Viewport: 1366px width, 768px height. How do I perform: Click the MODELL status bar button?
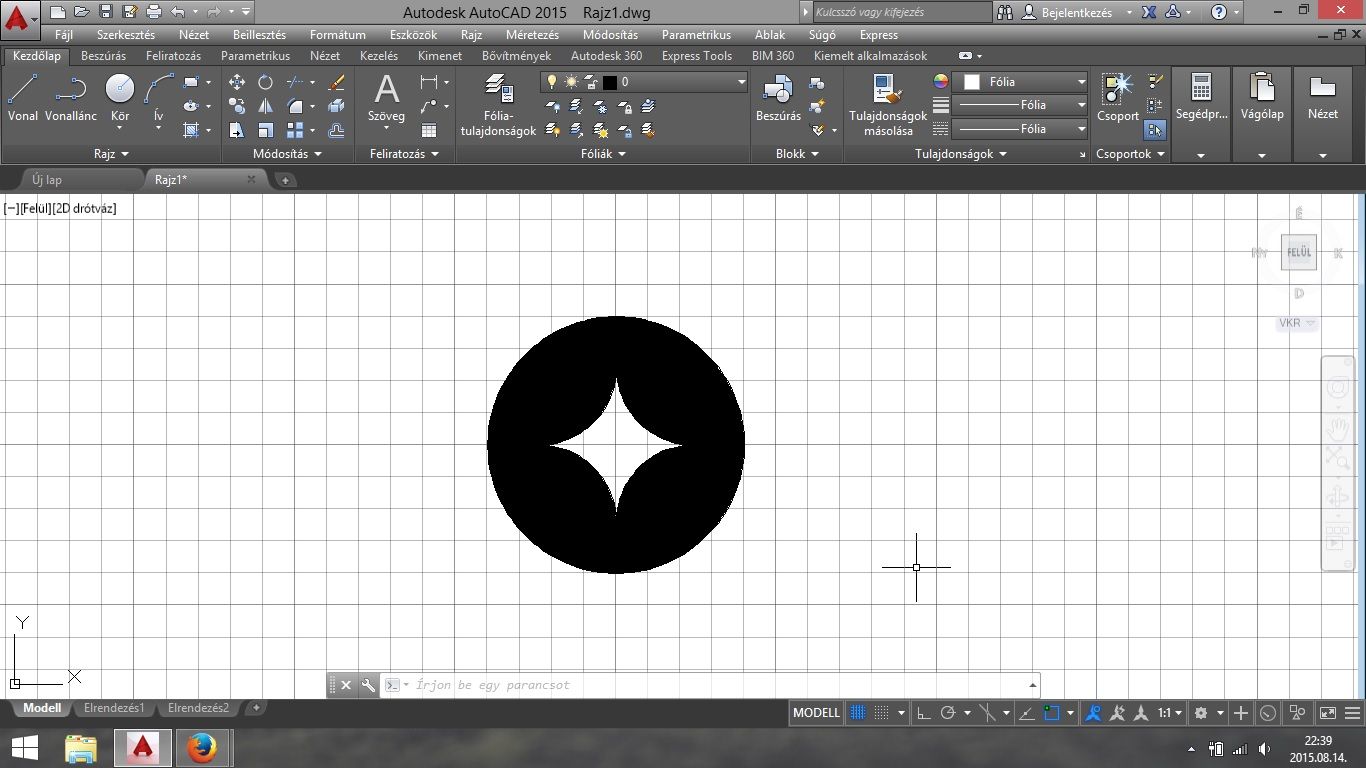pyautogui.click(x=816, y=713)
